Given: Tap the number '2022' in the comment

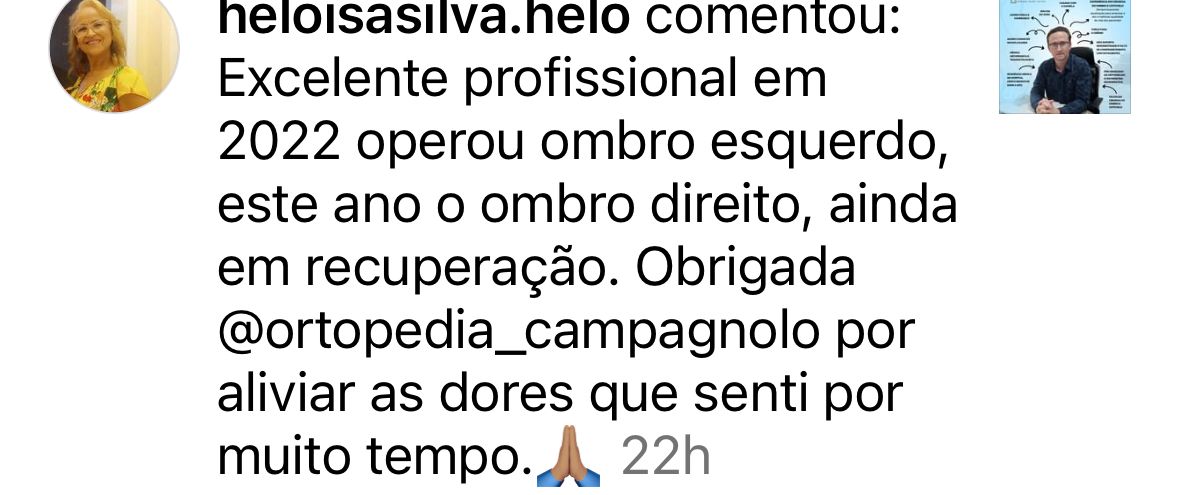Looking at the screenshot, I should tap(280, 143).
